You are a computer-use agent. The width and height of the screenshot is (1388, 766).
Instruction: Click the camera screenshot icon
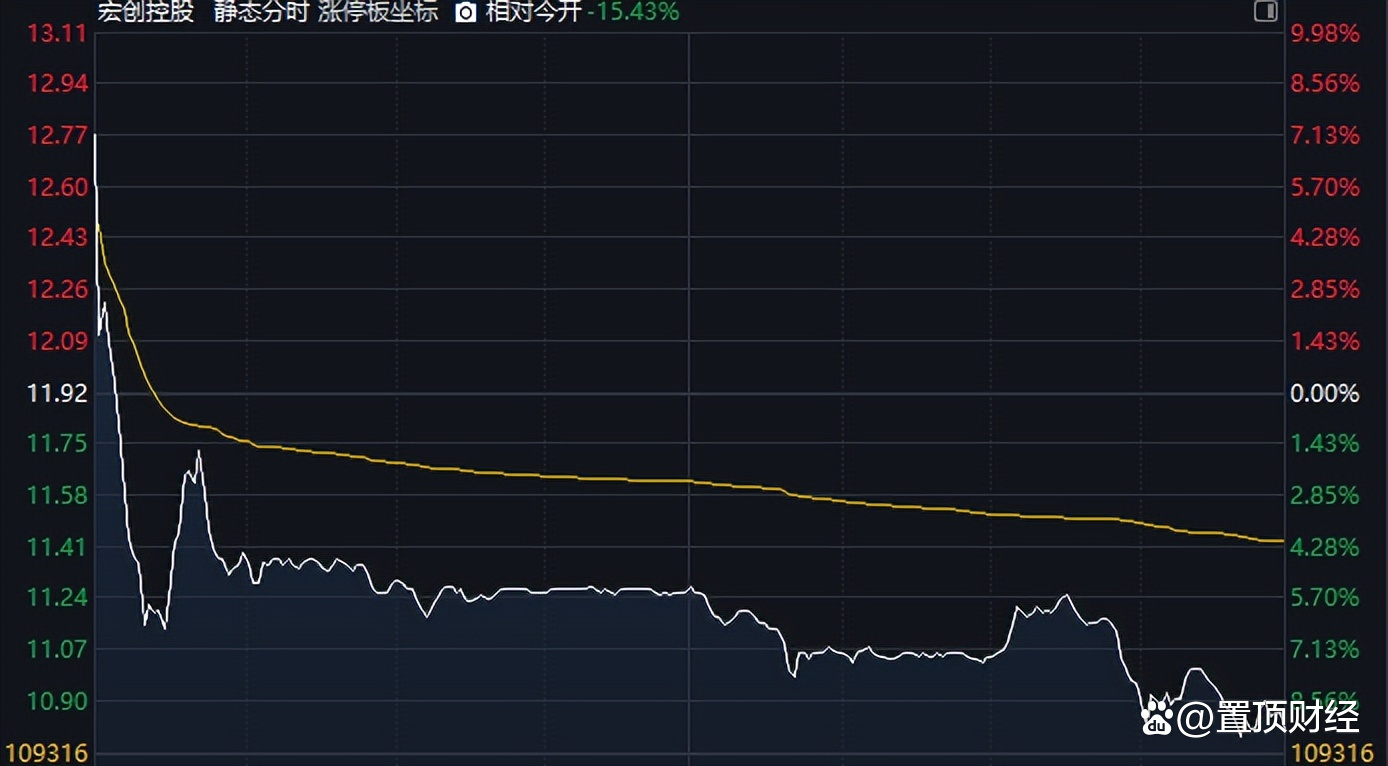[466, 12]
